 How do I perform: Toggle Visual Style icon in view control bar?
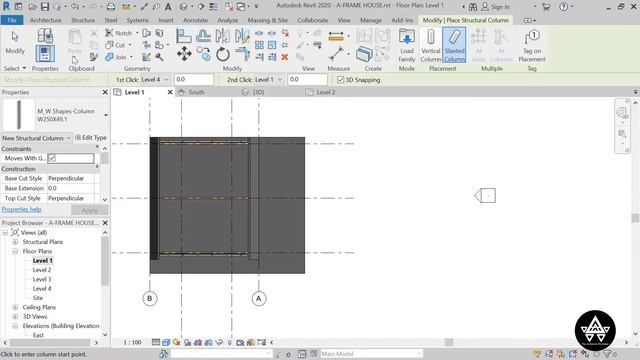166,342
